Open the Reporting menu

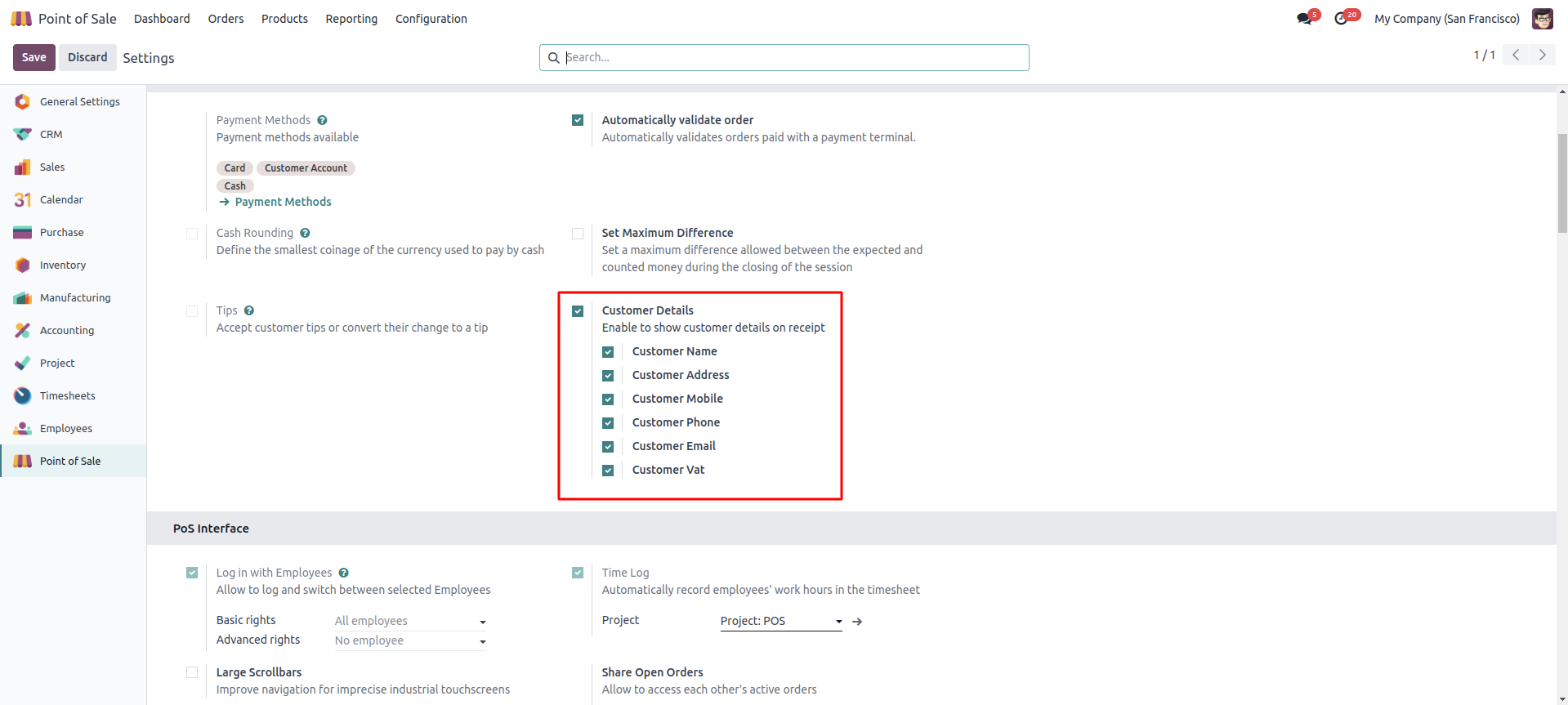click(x=351, y=19)
